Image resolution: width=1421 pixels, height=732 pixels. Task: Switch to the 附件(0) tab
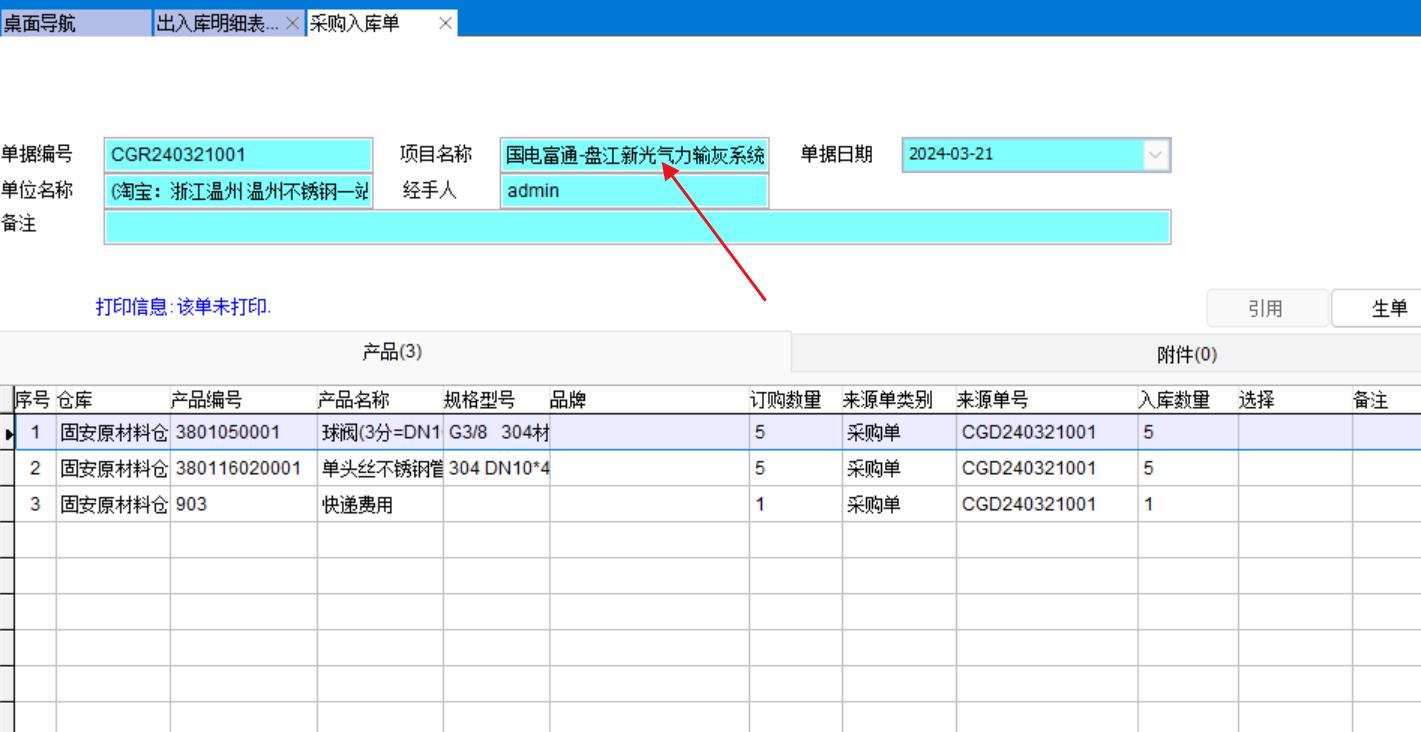pyautogui.click(x=1186, y=354)
